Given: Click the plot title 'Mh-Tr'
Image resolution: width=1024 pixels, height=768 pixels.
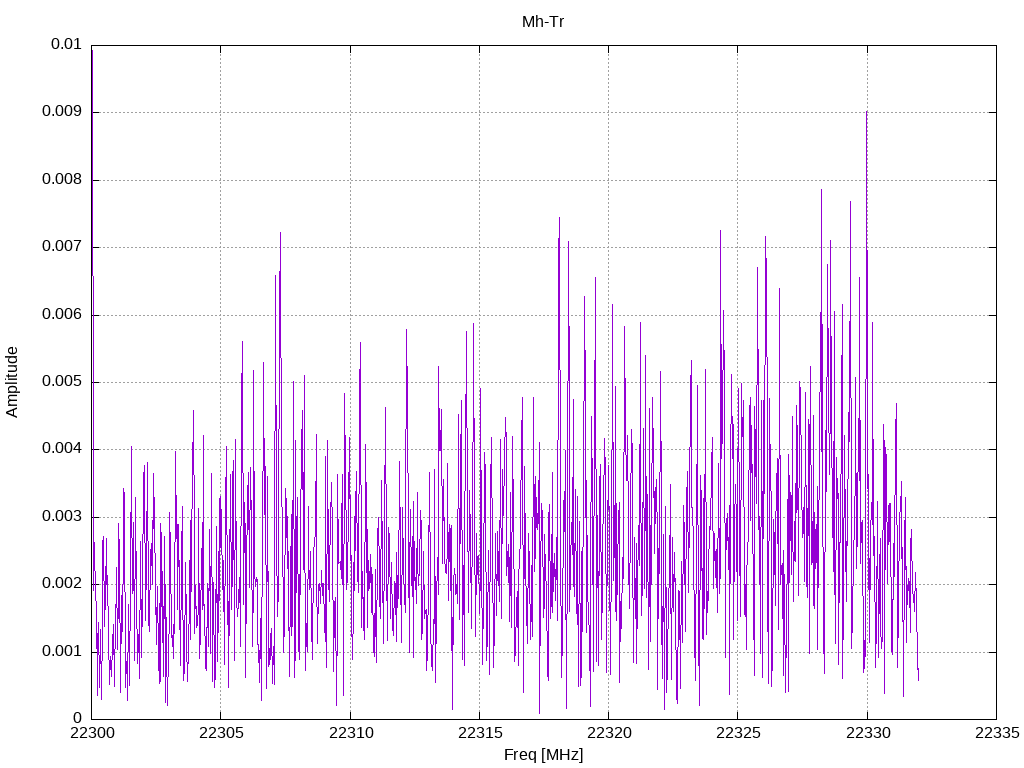Looking at the screenshot, I should (543, 22).
